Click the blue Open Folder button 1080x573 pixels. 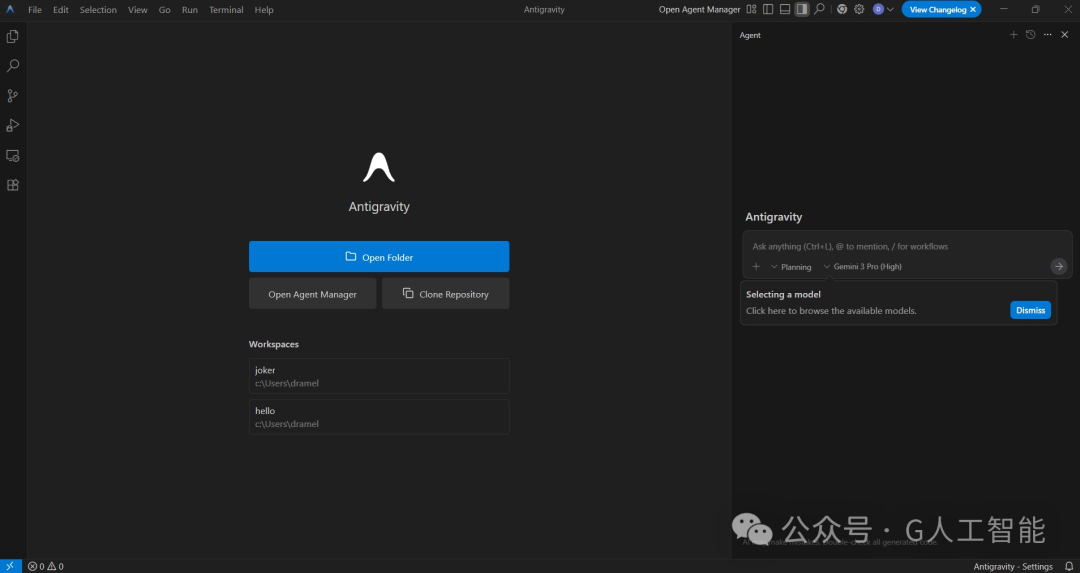[379, 257]
